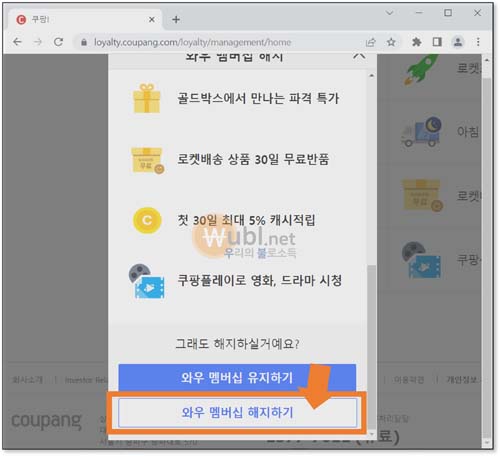
Task: Click 그래도 해지하실거예요? text
Action: [x=237, y=343]
